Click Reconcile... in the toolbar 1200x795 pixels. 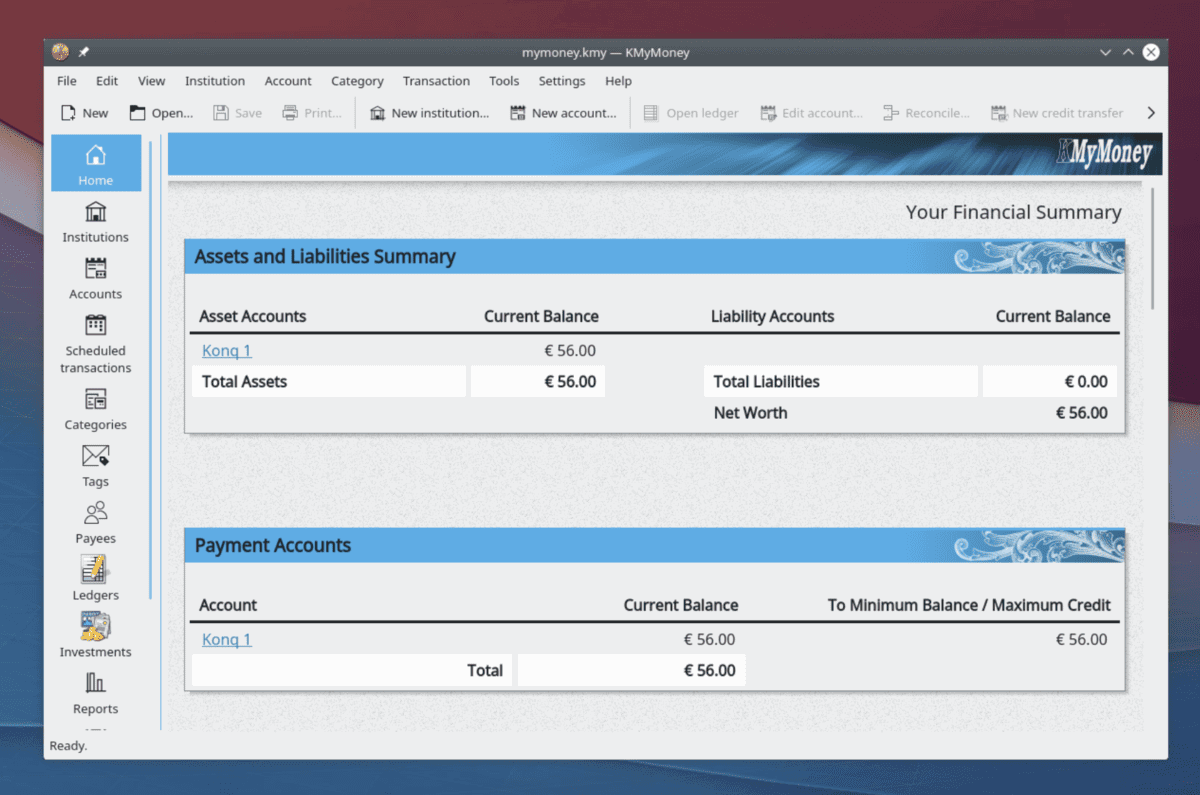926,113
